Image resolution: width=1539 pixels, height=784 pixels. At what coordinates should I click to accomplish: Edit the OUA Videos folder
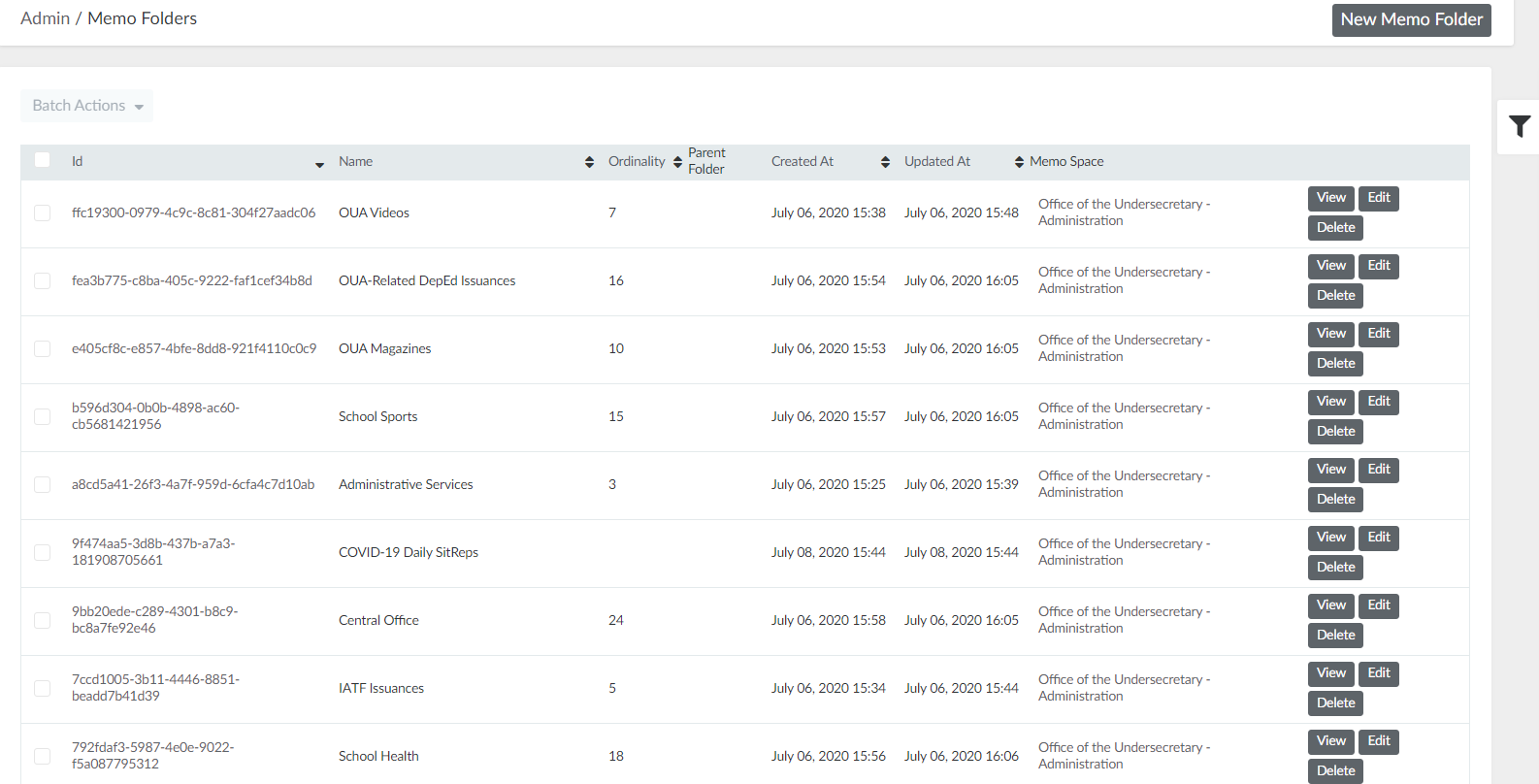pos(1378,198)
